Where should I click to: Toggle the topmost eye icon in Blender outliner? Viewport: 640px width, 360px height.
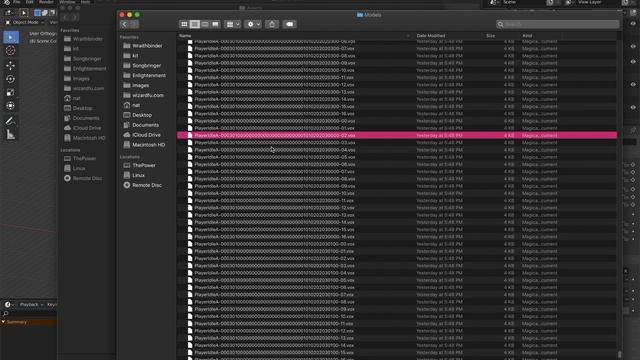coord(633,24)
